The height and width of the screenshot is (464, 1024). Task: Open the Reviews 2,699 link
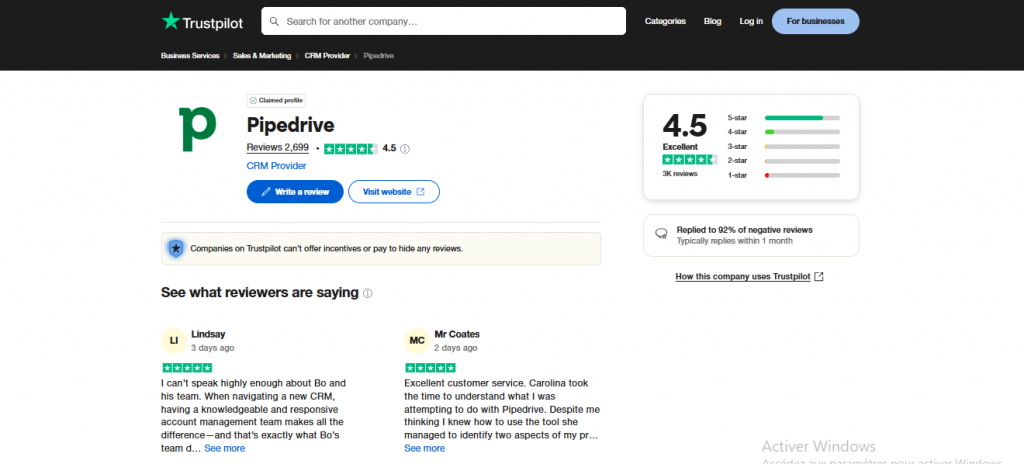278,148
